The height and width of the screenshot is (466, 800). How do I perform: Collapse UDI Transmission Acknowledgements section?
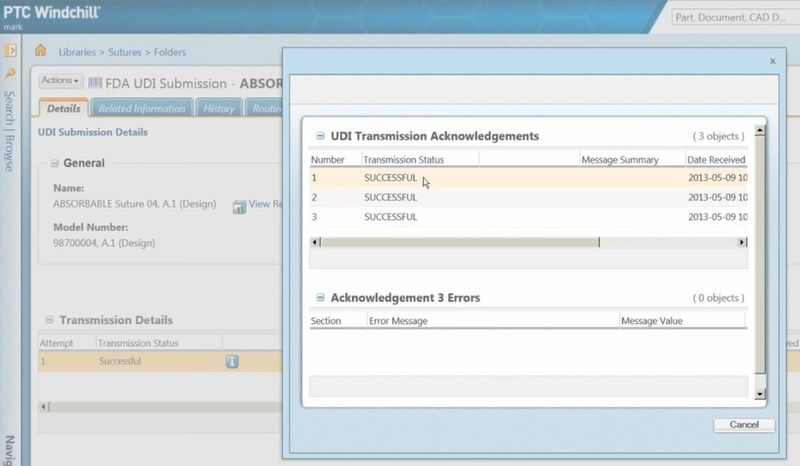pos(320,136)
